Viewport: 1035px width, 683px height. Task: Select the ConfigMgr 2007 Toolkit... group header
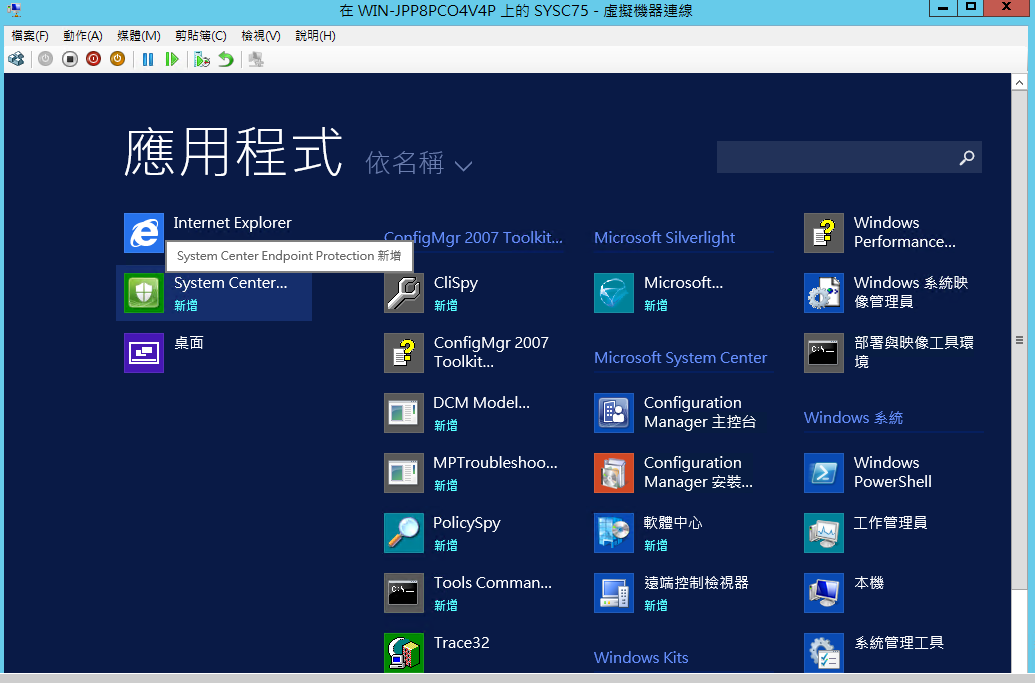pos(473,238)
